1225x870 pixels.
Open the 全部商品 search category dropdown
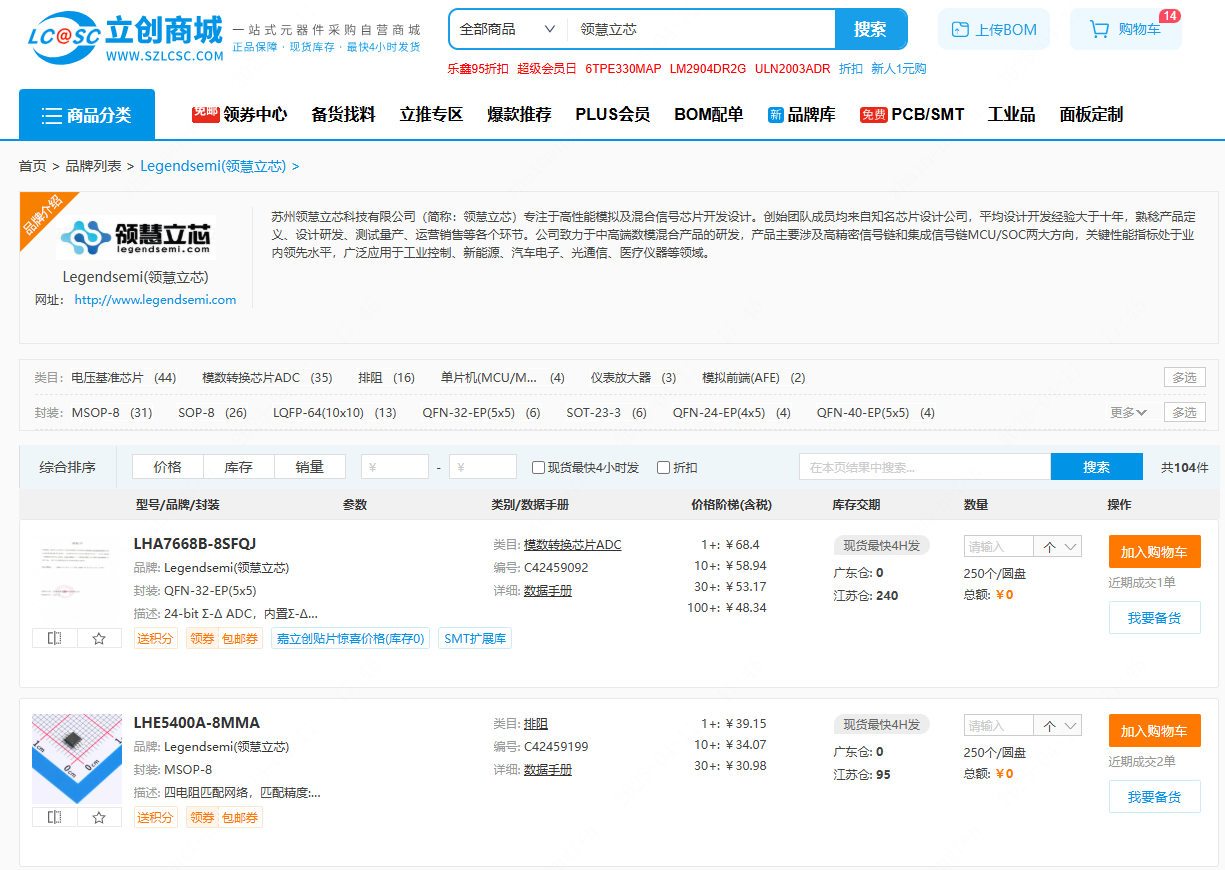[507, 30]
